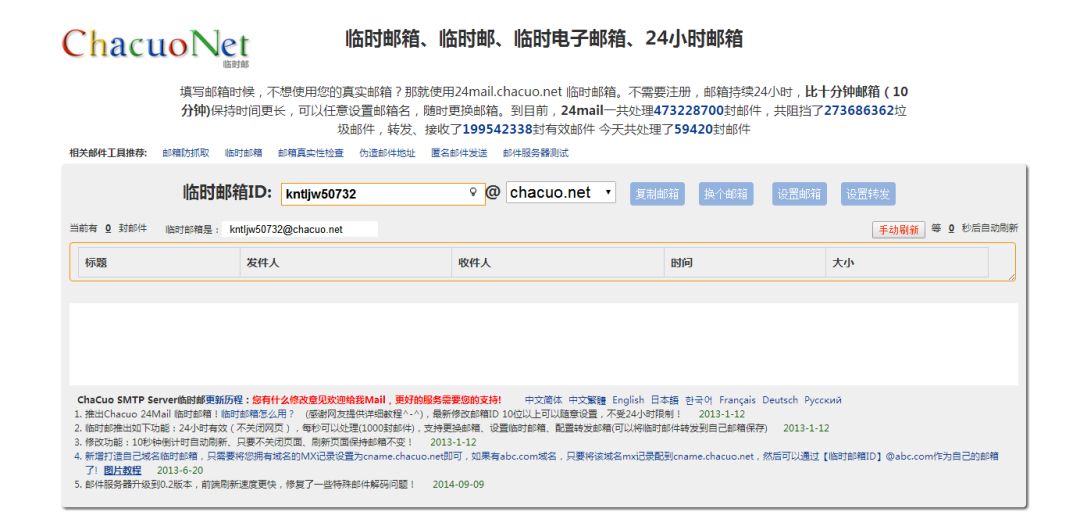Open the 更新历程 link

click(x=224, y=400)
